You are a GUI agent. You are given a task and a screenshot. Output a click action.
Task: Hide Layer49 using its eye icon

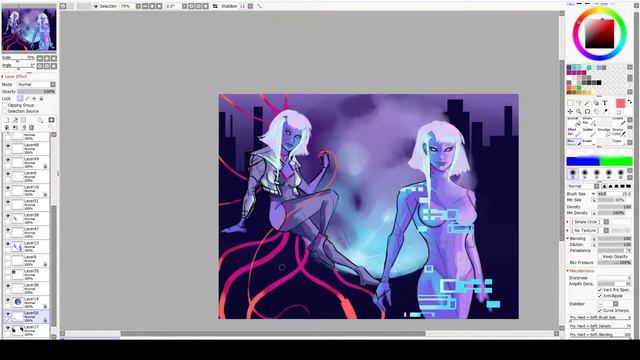tap(7, 160)
